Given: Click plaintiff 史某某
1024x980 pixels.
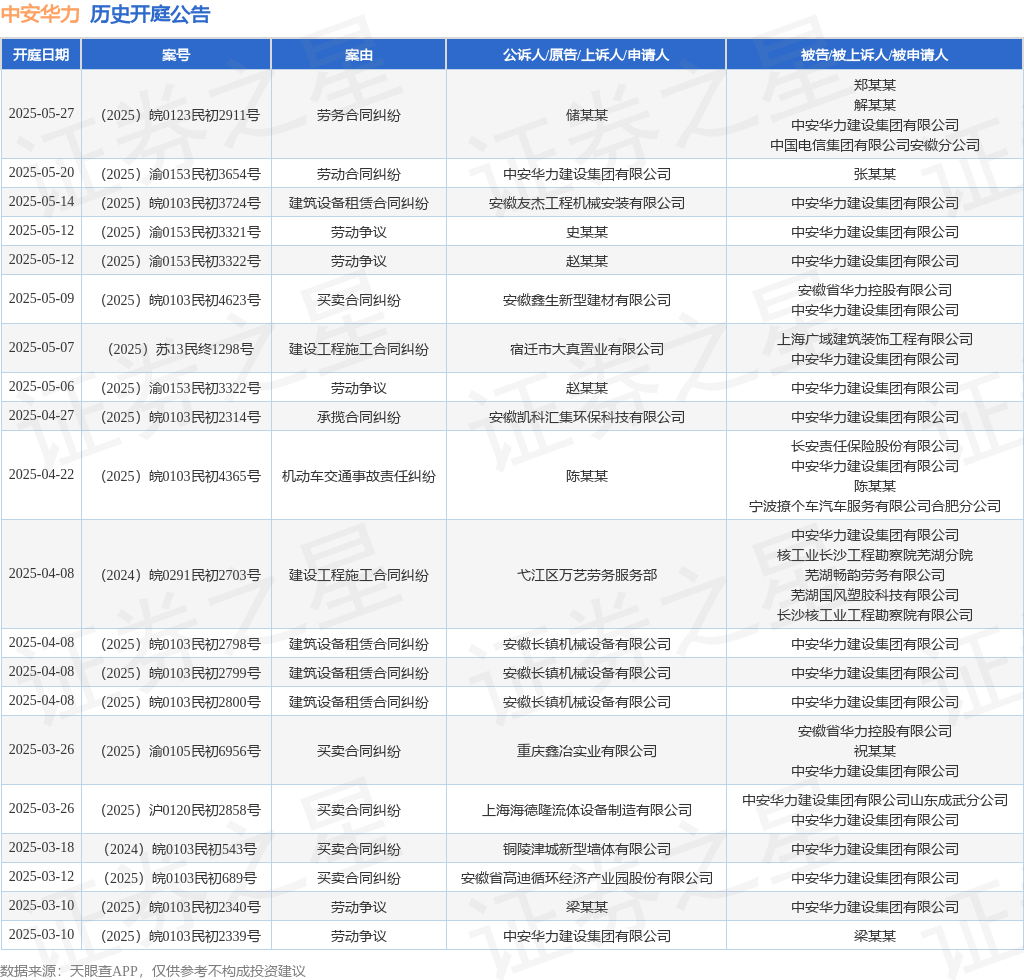Looking at the screenshot, I should coord(586,232).
